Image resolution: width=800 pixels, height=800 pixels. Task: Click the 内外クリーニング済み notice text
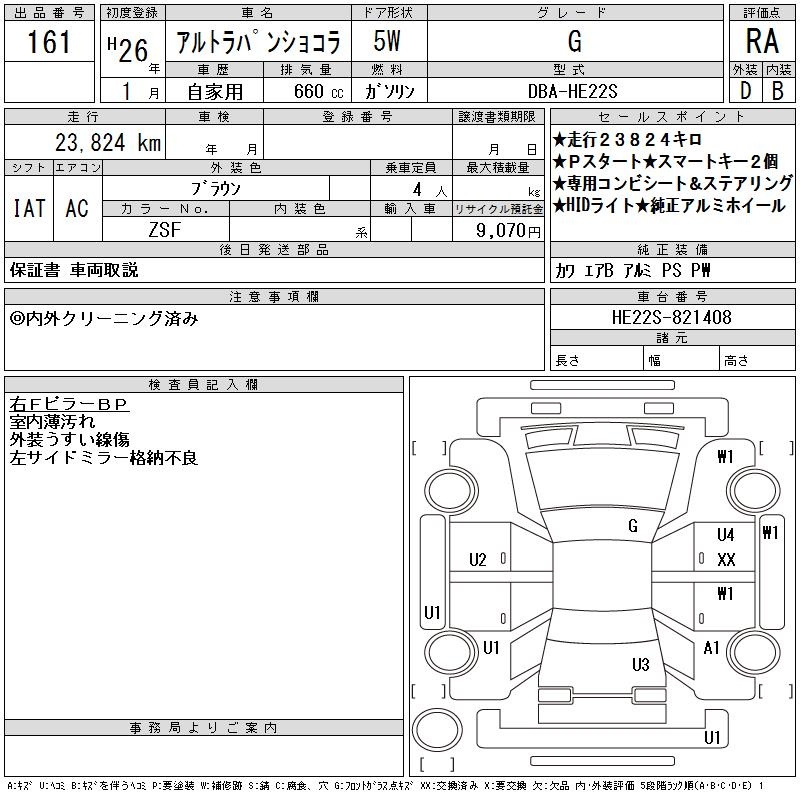(104, 318)
